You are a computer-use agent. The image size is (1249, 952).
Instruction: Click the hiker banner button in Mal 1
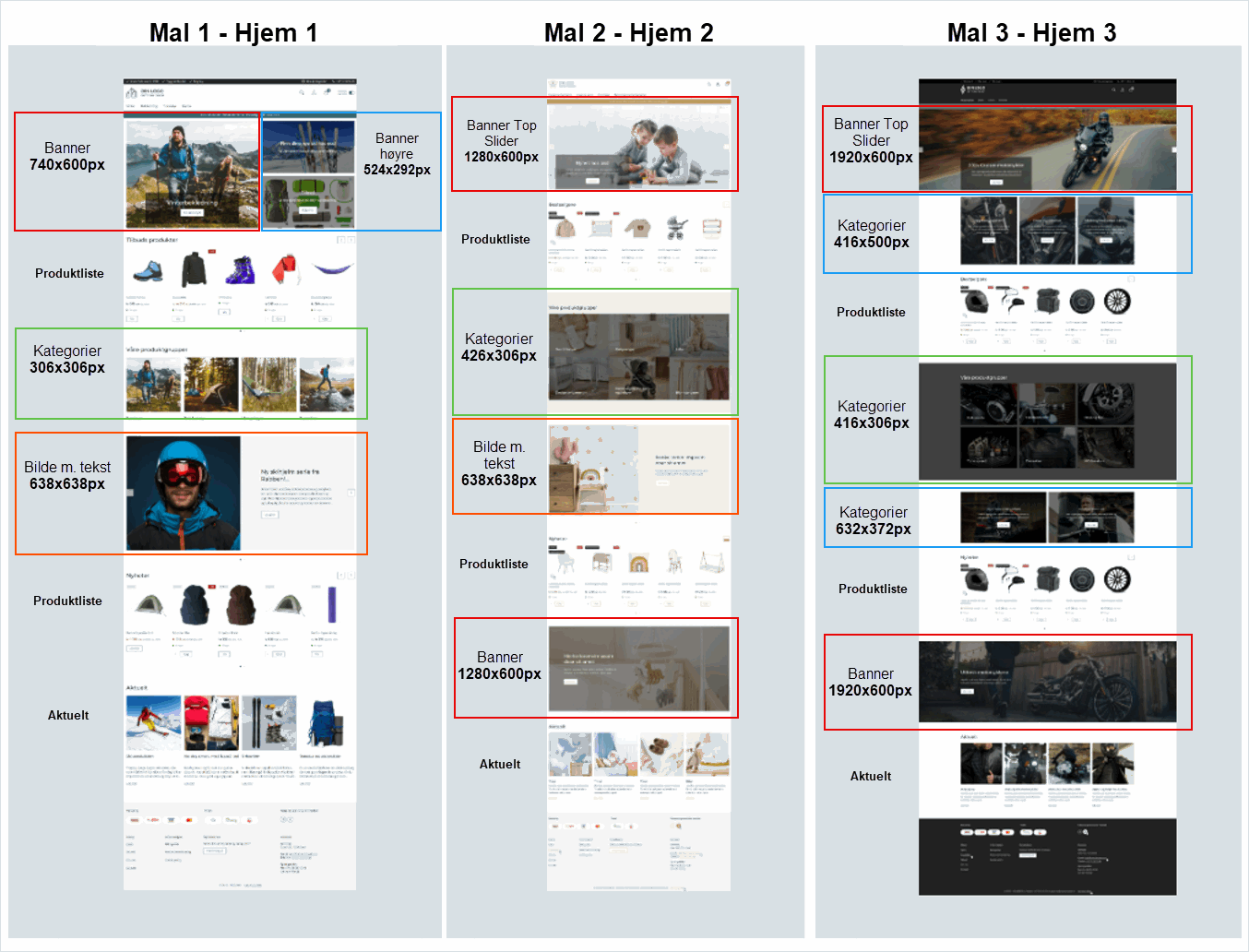point(192,213)
